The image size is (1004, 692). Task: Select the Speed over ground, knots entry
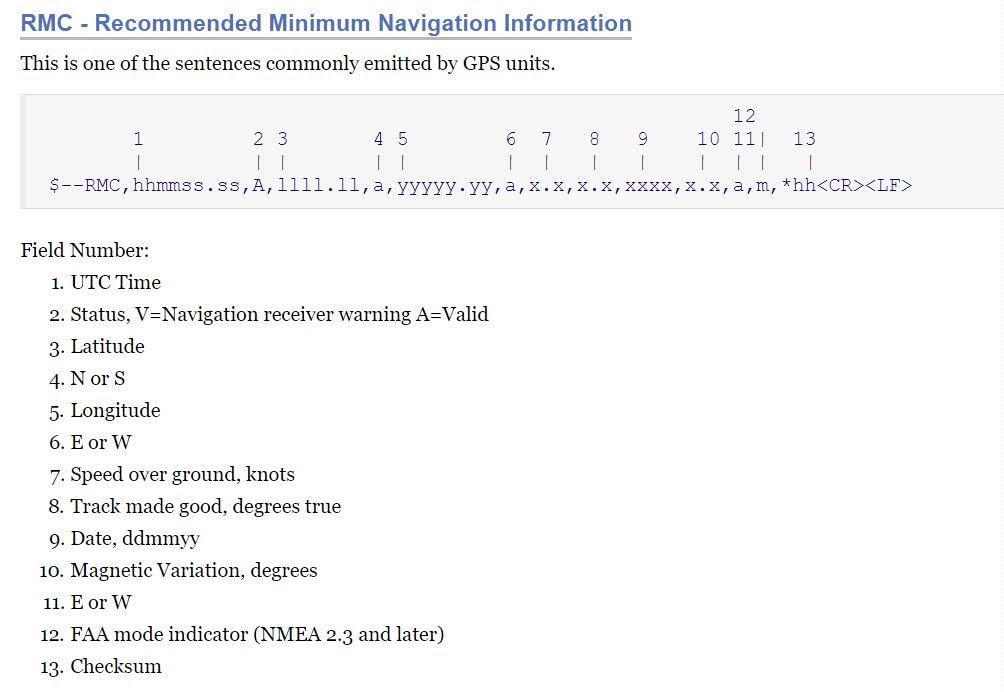click(x=182, y=474)
